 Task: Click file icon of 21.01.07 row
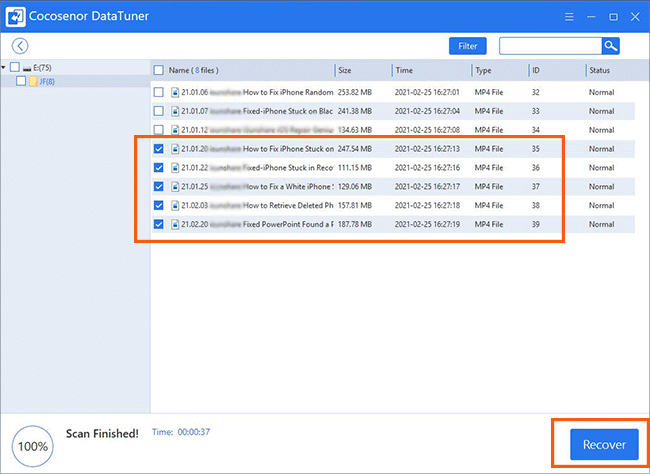coord(175,111)
